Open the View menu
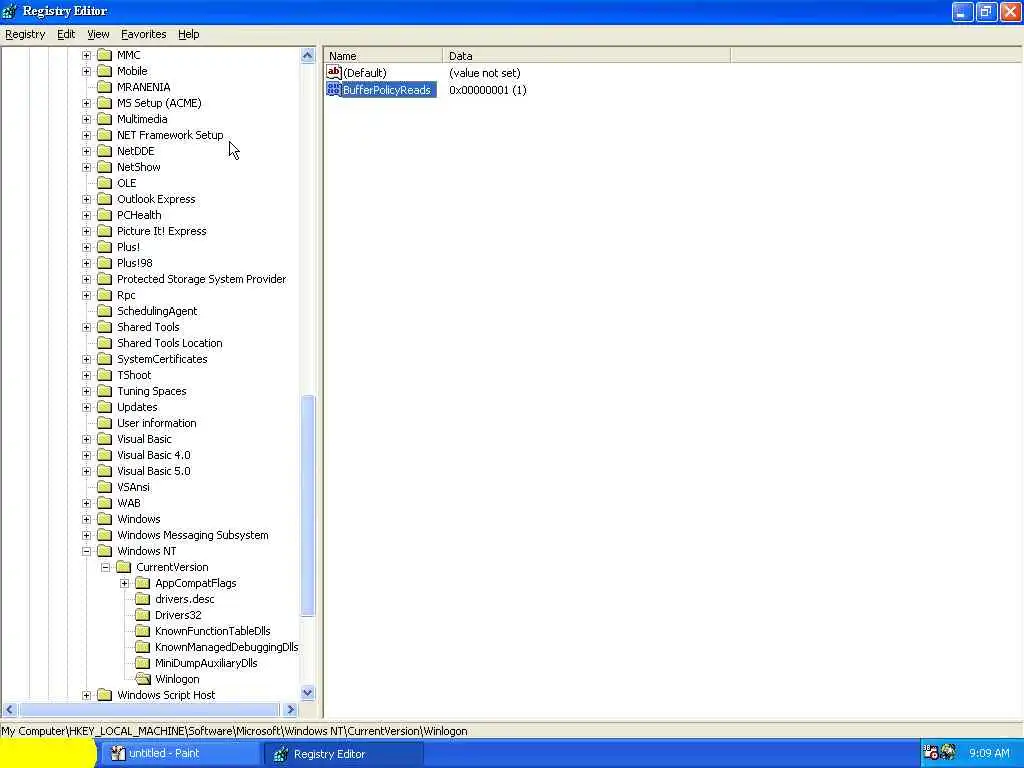 [x=98, y=34]
